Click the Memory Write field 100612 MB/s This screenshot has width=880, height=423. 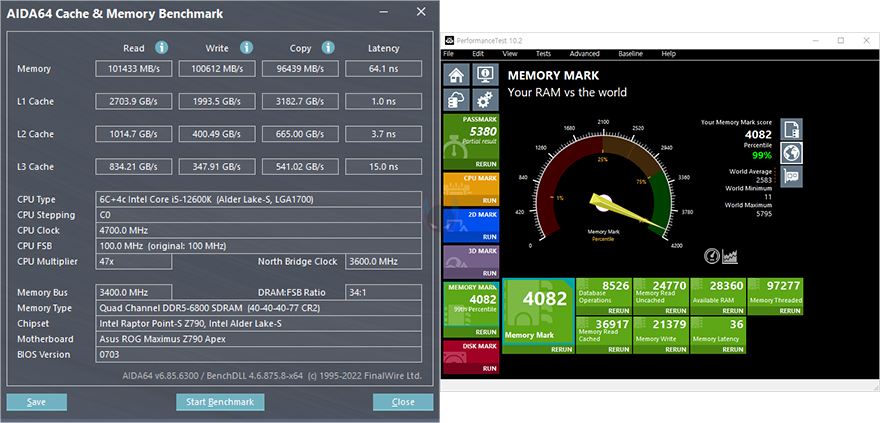pyautogui.click(x=217, y=69)
